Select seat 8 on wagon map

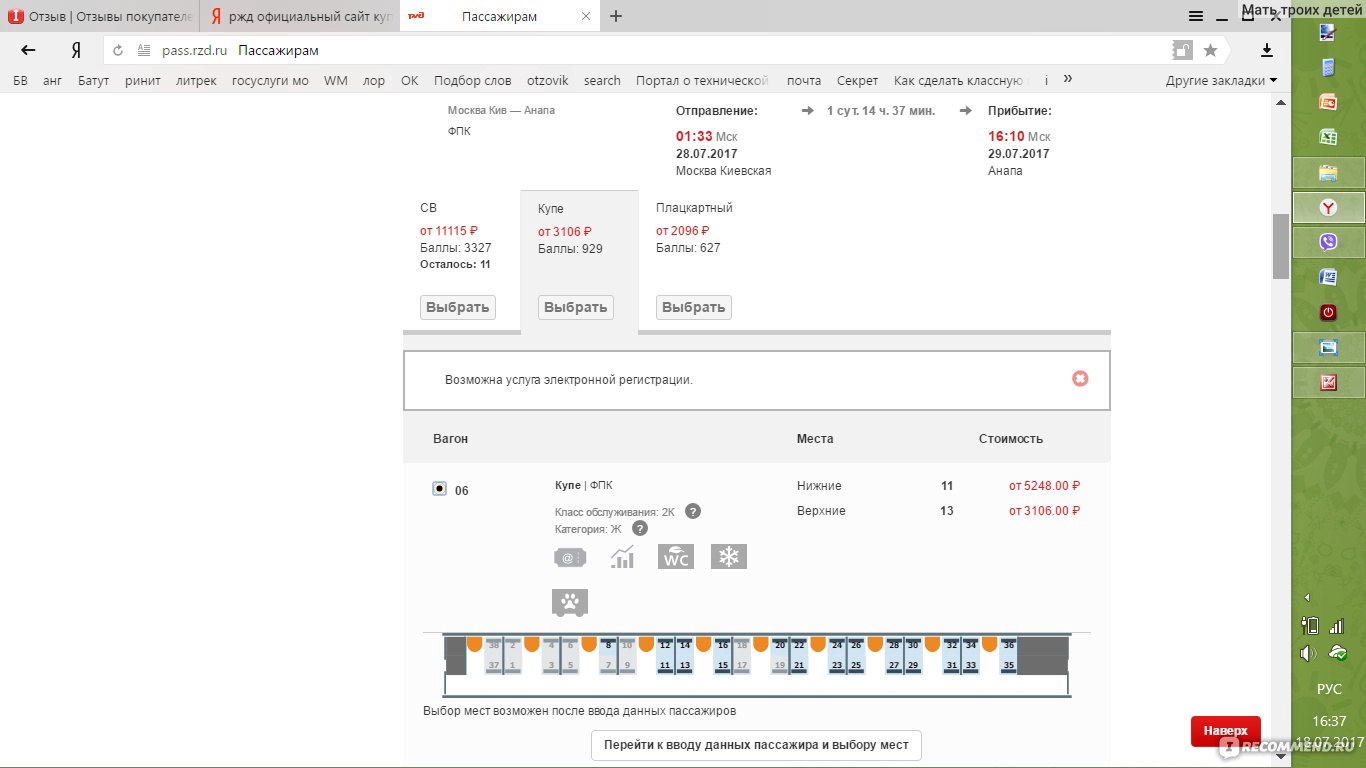[608, 646]
